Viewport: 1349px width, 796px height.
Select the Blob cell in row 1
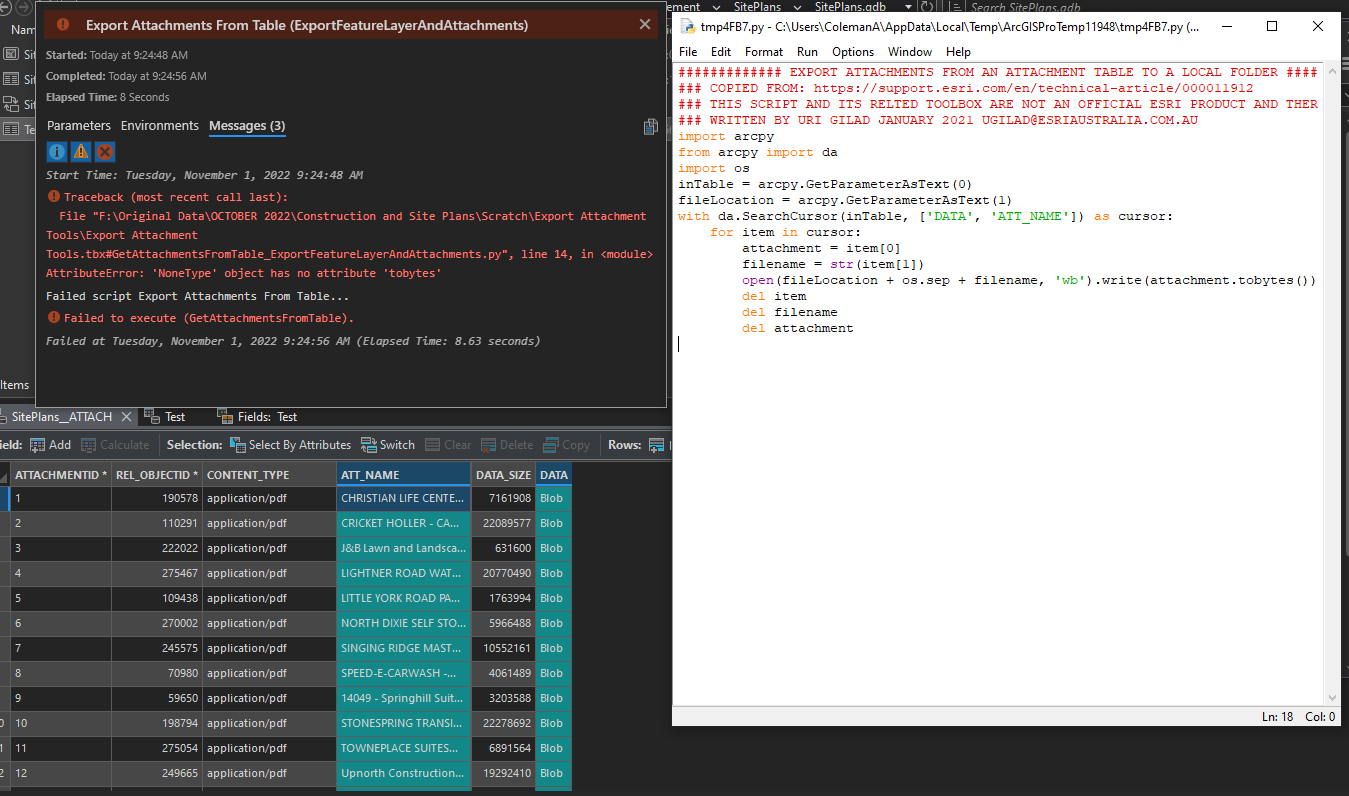[554, 498]
